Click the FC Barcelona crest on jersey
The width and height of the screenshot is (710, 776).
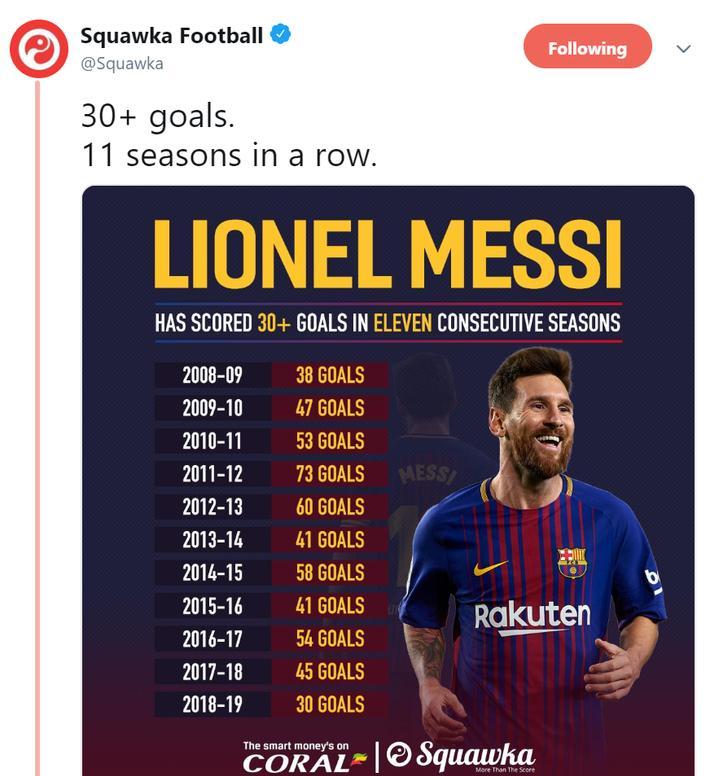coord(572,563)
